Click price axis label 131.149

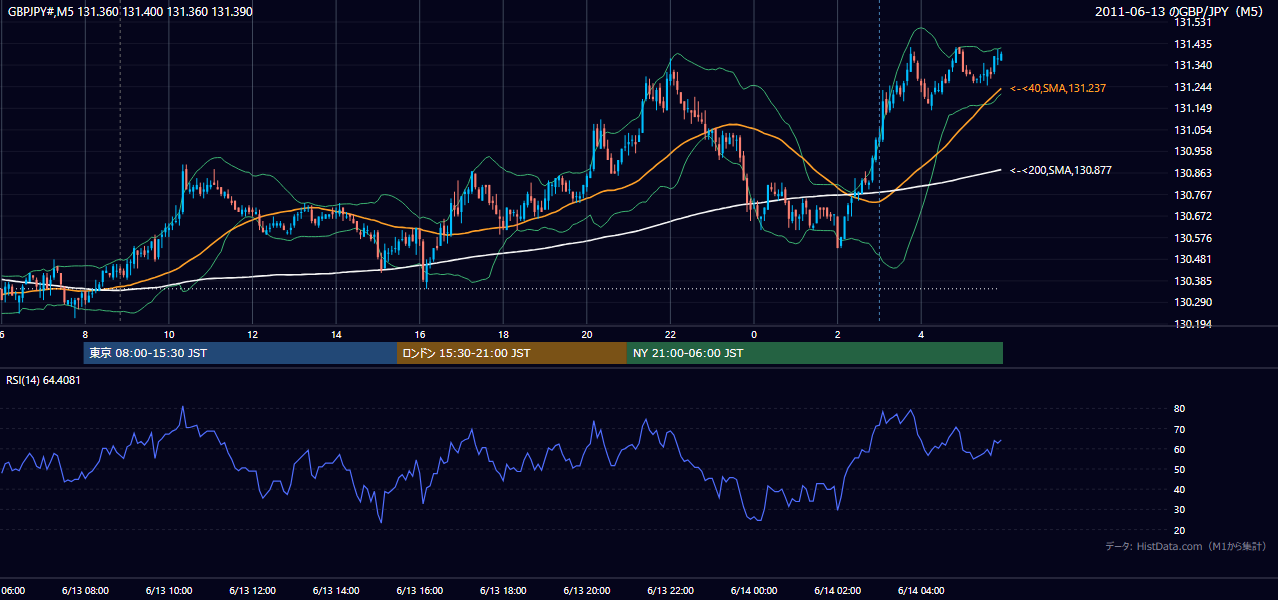point(1192,108)
